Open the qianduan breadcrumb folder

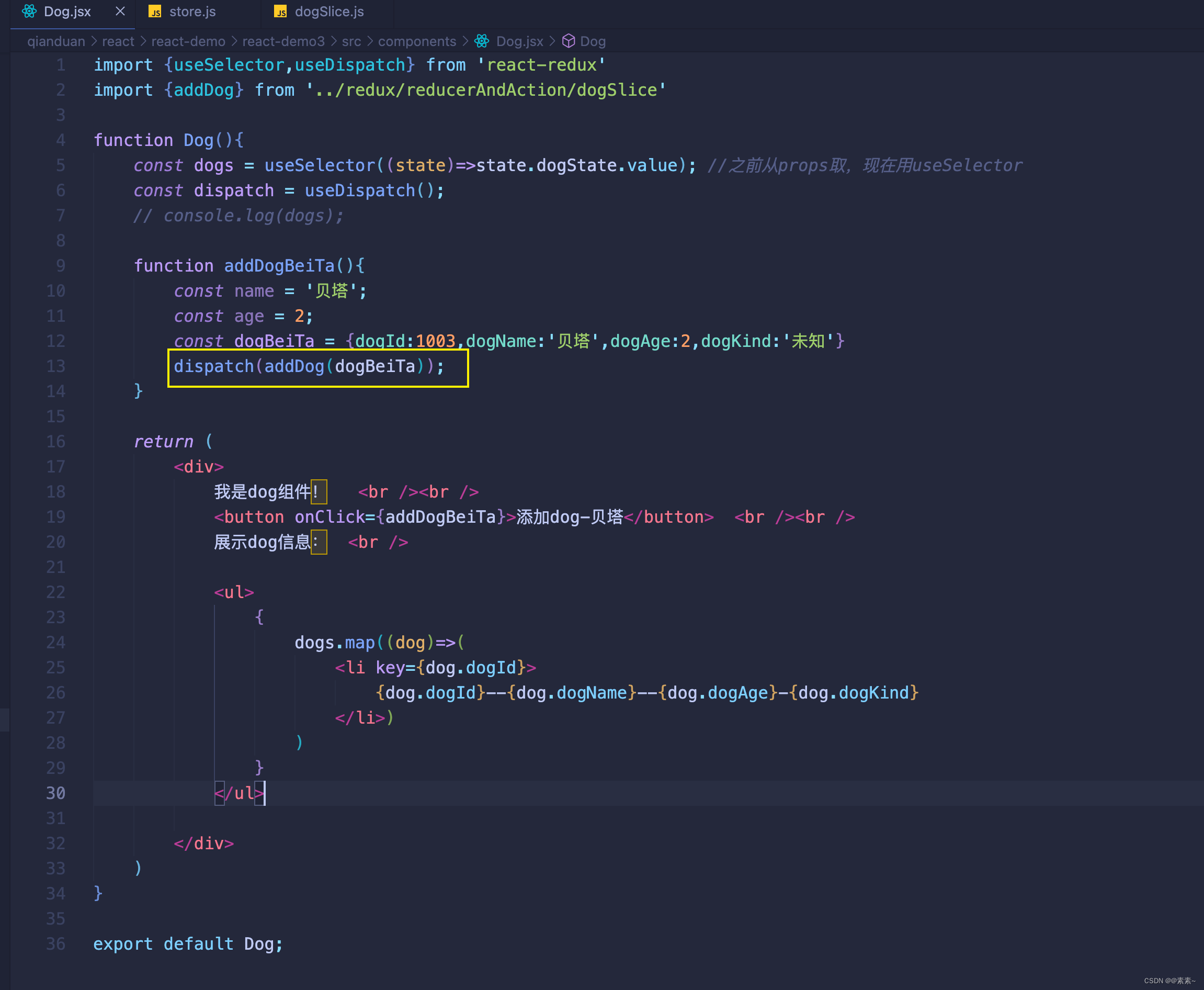pos(56,41)
